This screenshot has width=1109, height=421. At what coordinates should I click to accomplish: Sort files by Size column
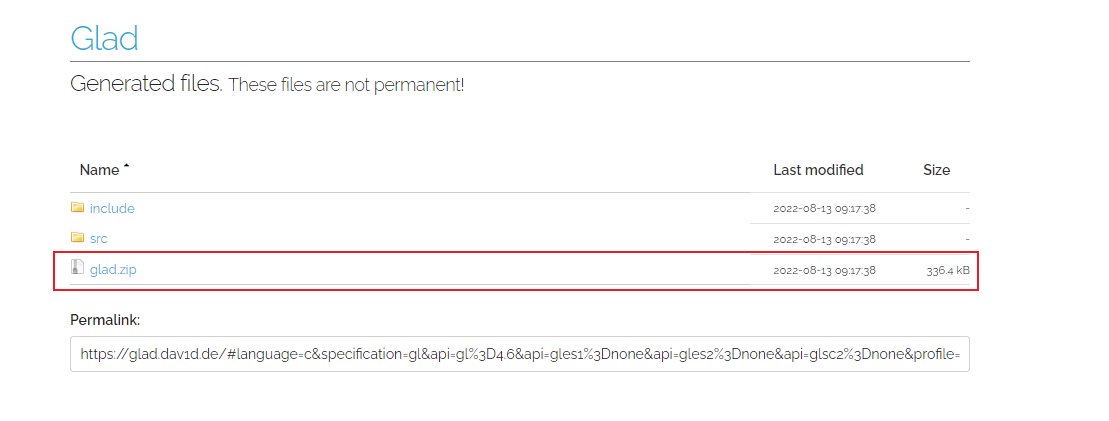[936, 170]
